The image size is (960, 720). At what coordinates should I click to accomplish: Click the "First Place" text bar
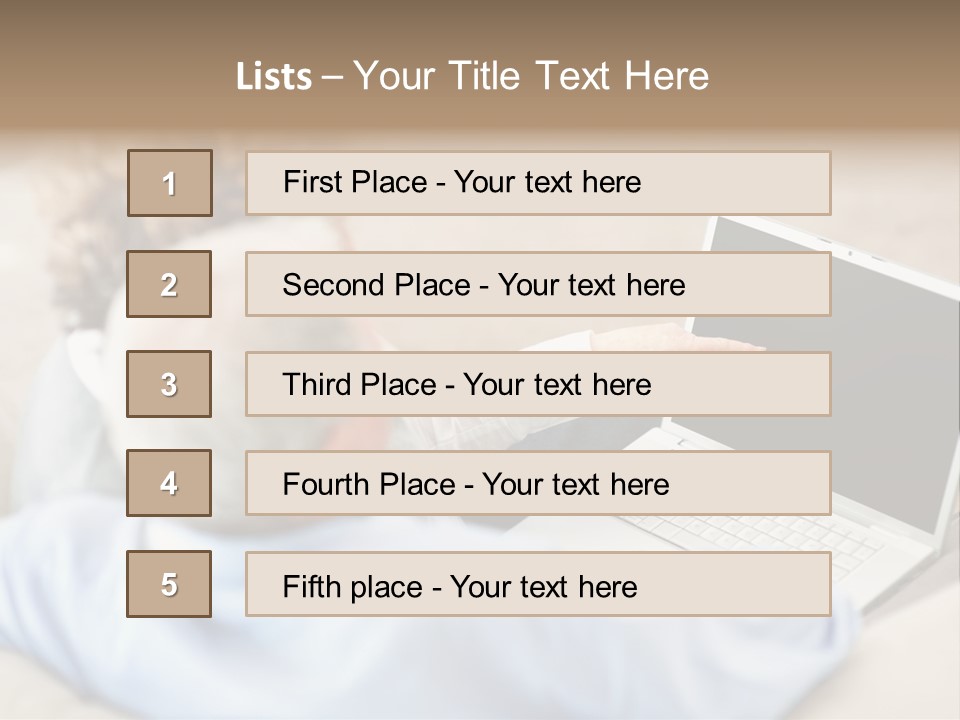coord(538,183)
